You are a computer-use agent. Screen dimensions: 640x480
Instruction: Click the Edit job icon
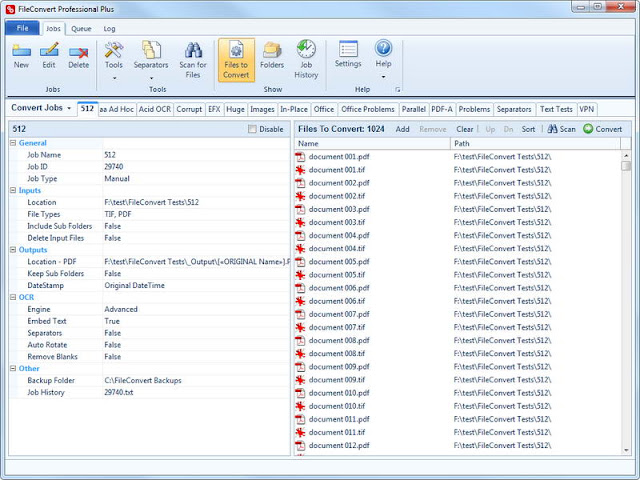coord(49,51)
